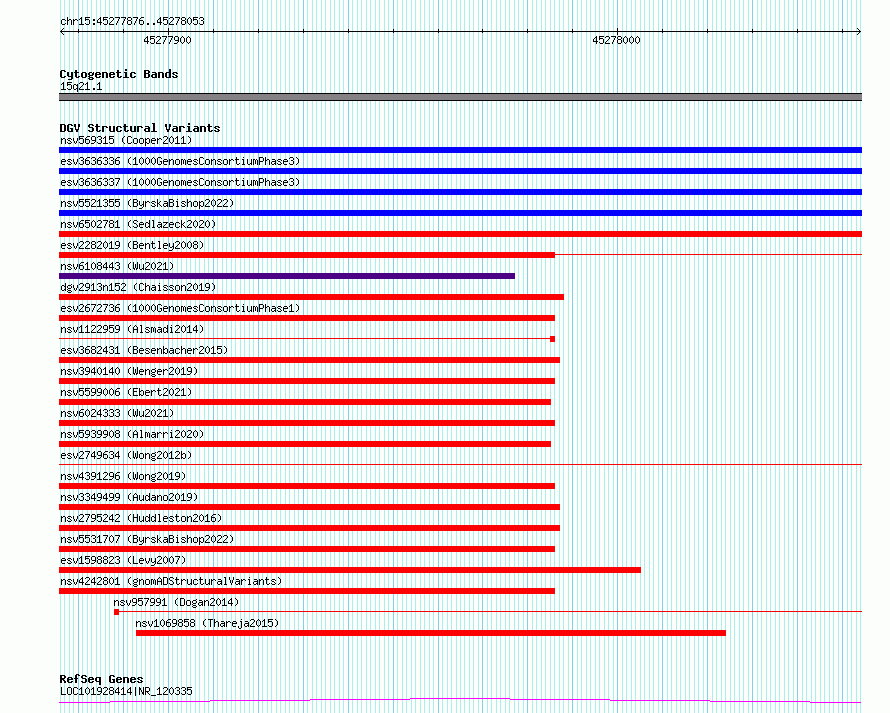This screenshot has height=713, width=890.
Task: Click the small red square end of nsv1122959
Action: pos(552,339)
